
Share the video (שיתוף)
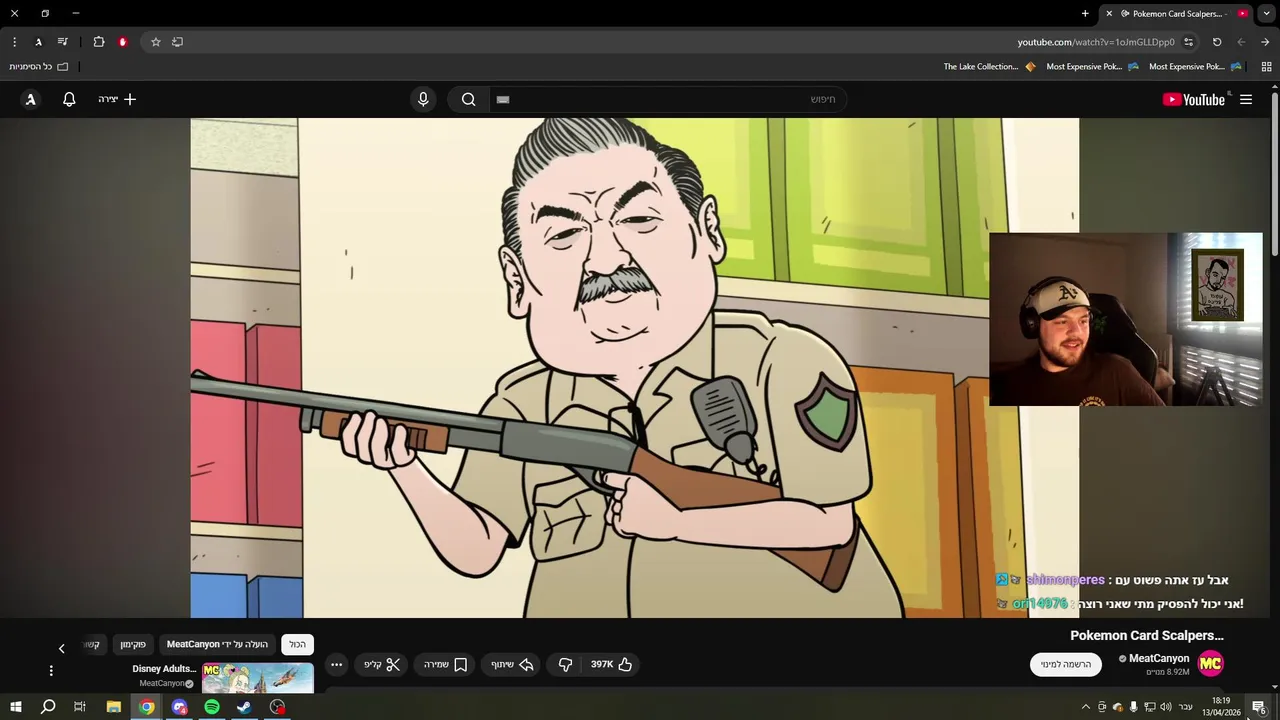tap(511, 664)
